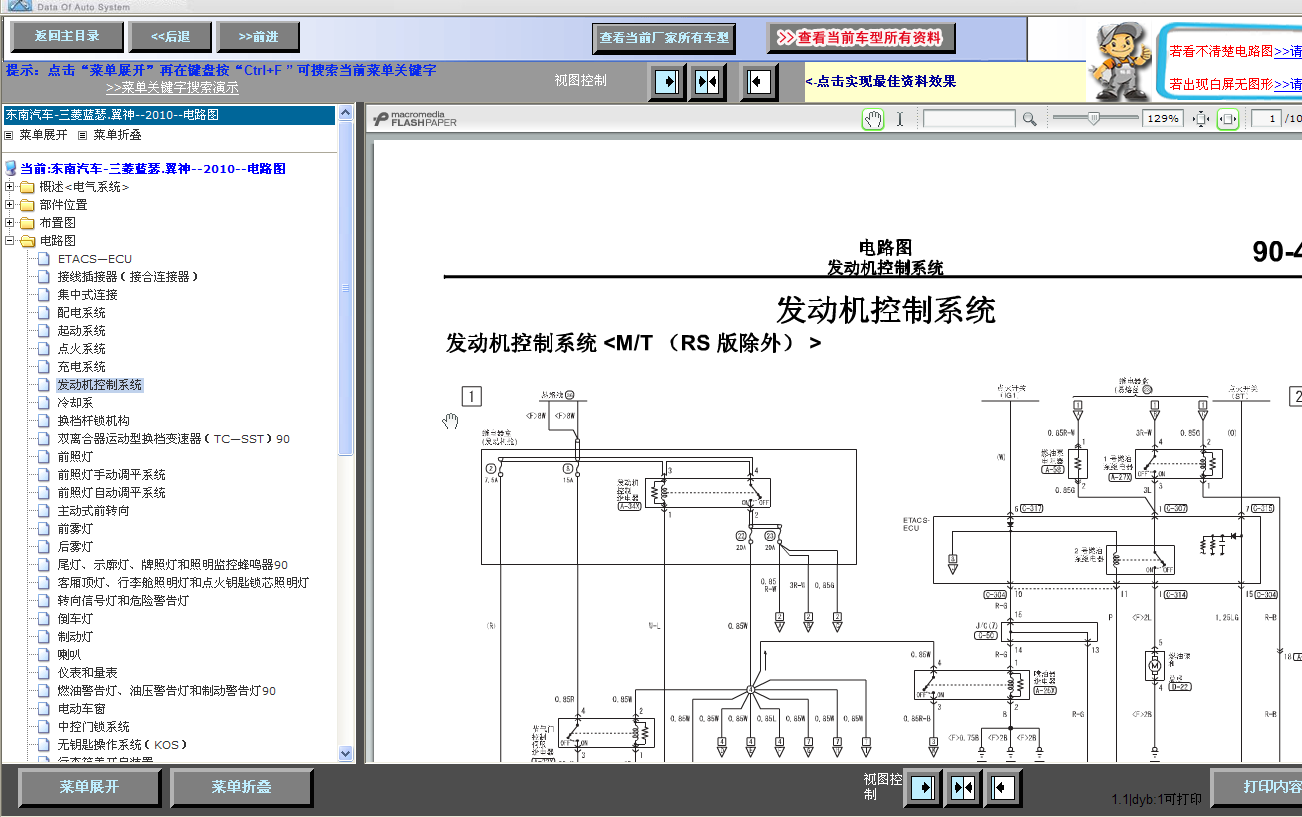Open the 无钥匙操作系统（KOS） entry
The image size is (1302, 817).
[x=122, y=745]
